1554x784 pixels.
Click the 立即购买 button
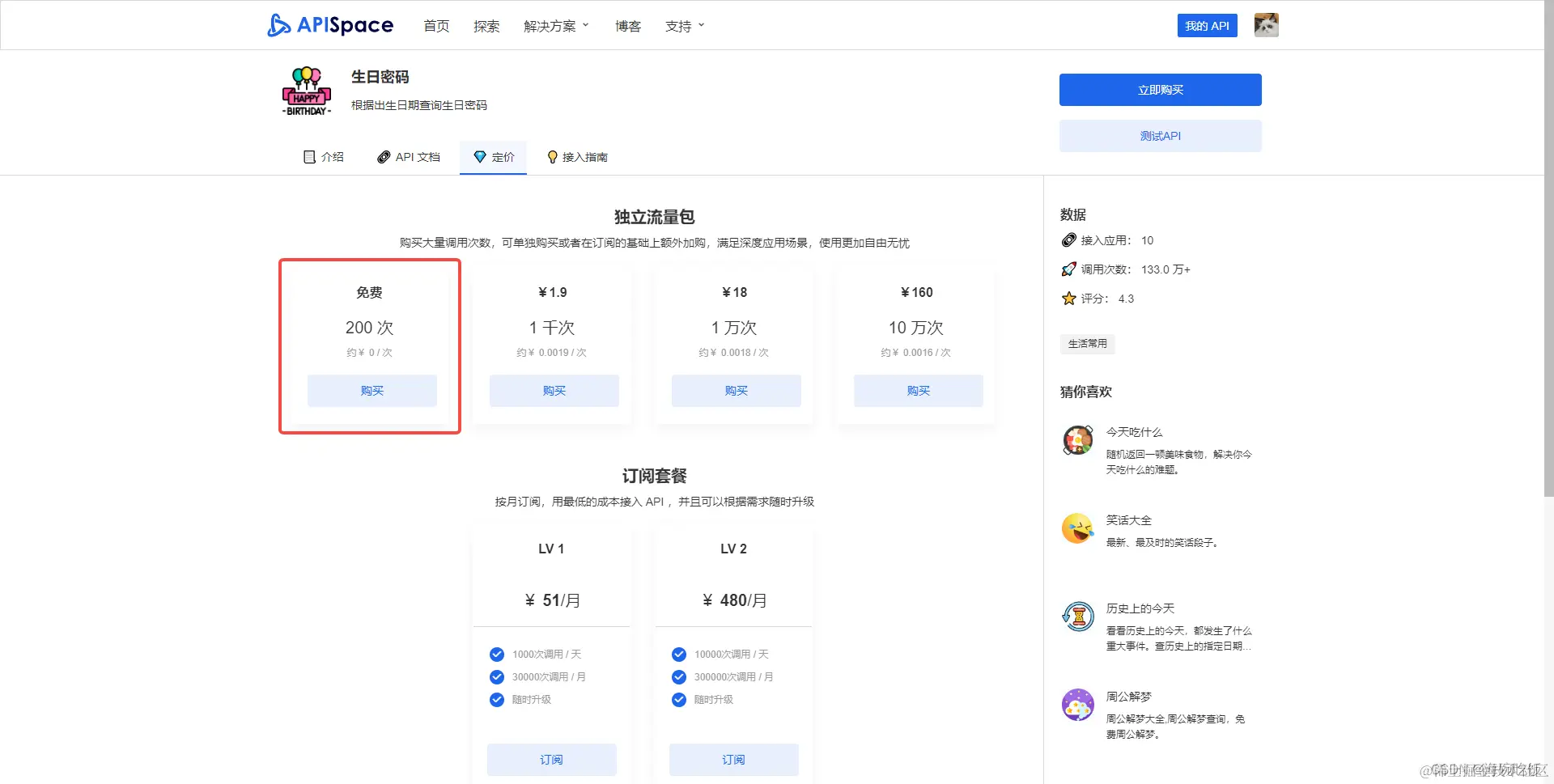[1160, 89]
